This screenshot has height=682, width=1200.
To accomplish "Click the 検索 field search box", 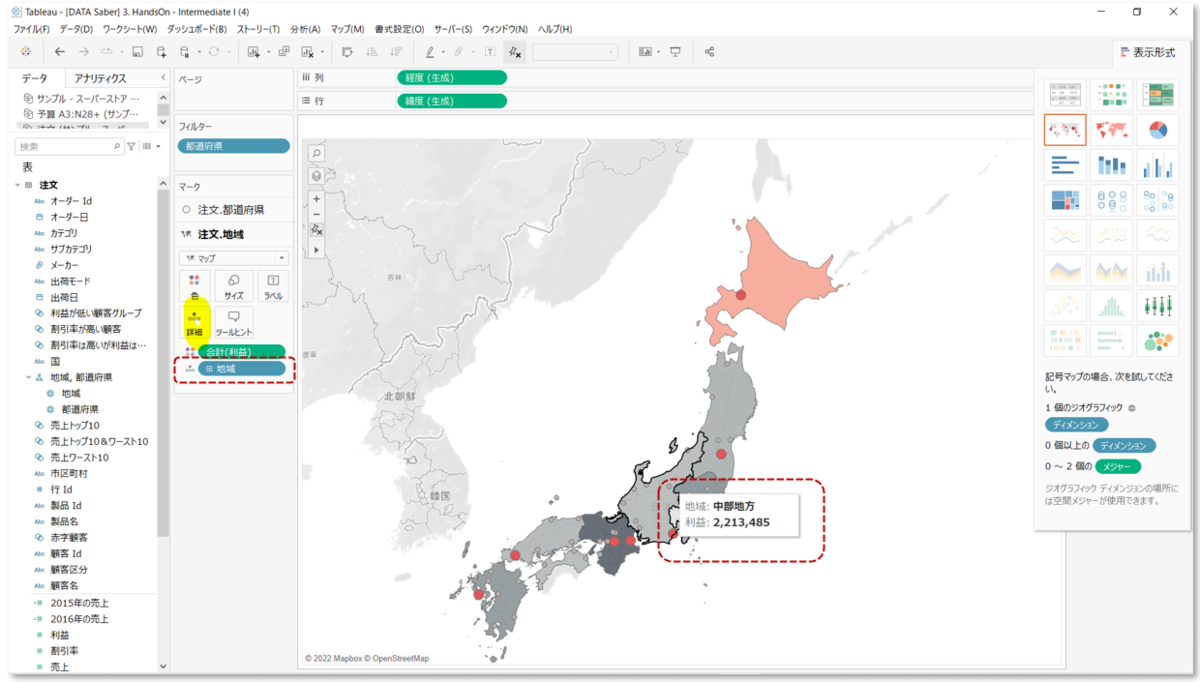I will pos(68,146).
